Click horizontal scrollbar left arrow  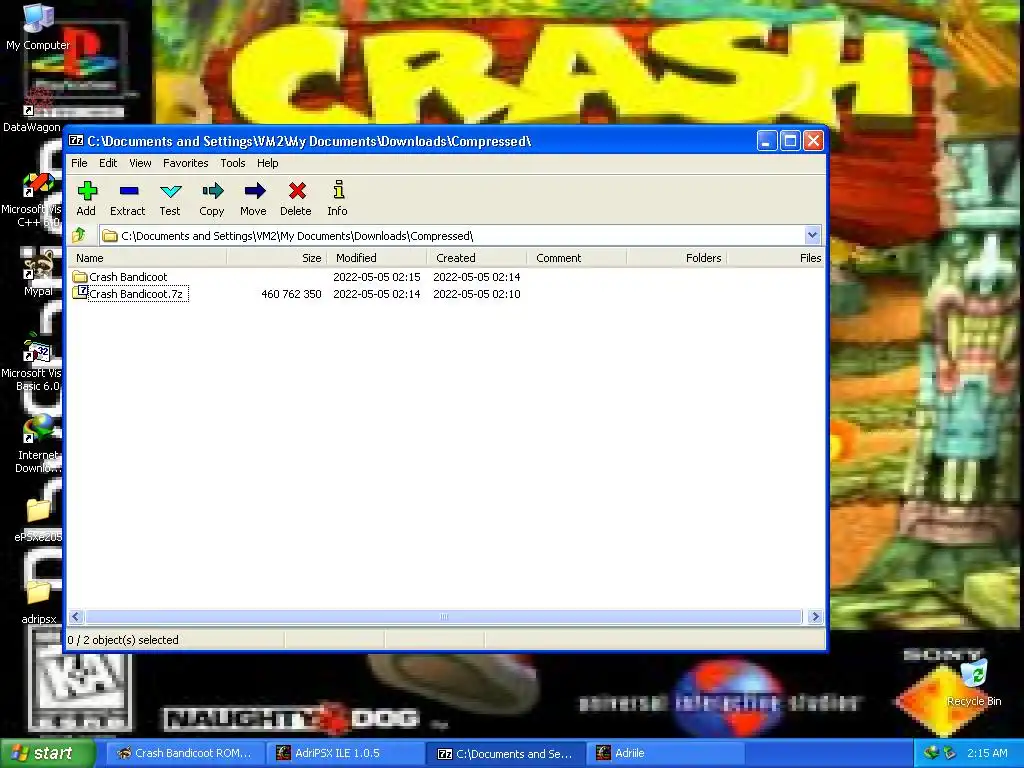76,616
